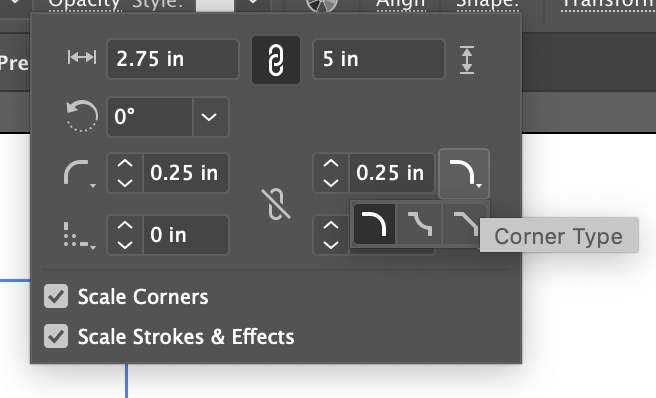Viewport: 656px width, 398px height.
Task: Open the Shape panel link
Action: 487,4
